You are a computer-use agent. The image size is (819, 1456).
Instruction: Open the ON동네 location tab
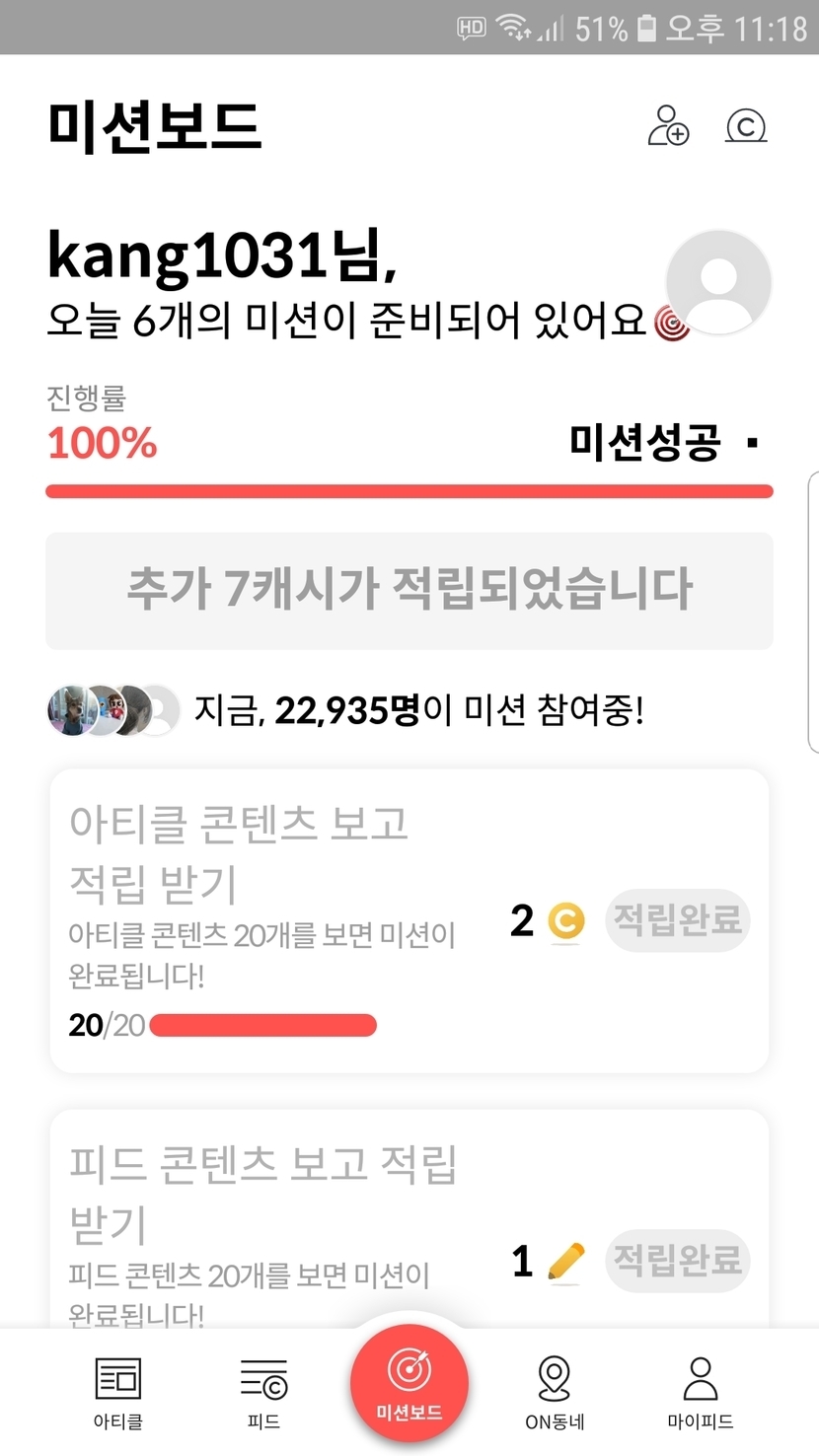coord(555,1392)
